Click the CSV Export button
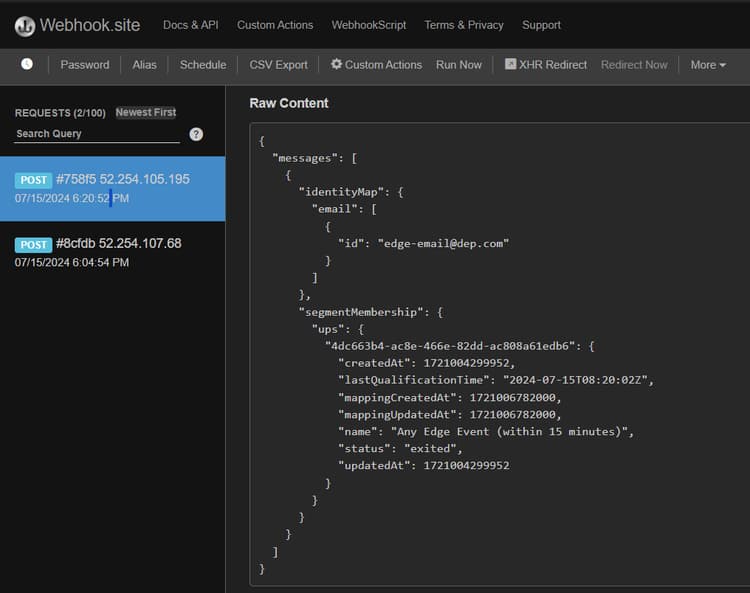The image size is (750, 593). click(x=278, y=65)
